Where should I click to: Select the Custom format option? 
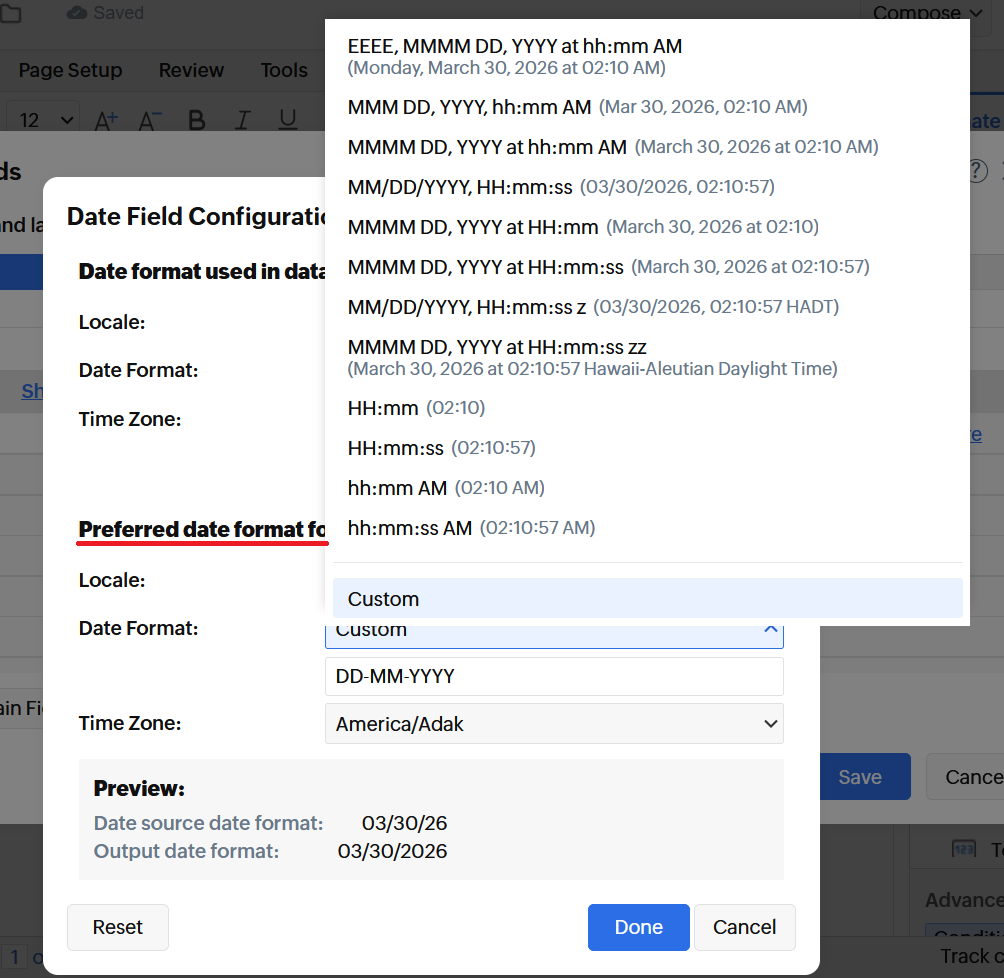[x=647, y=599]
